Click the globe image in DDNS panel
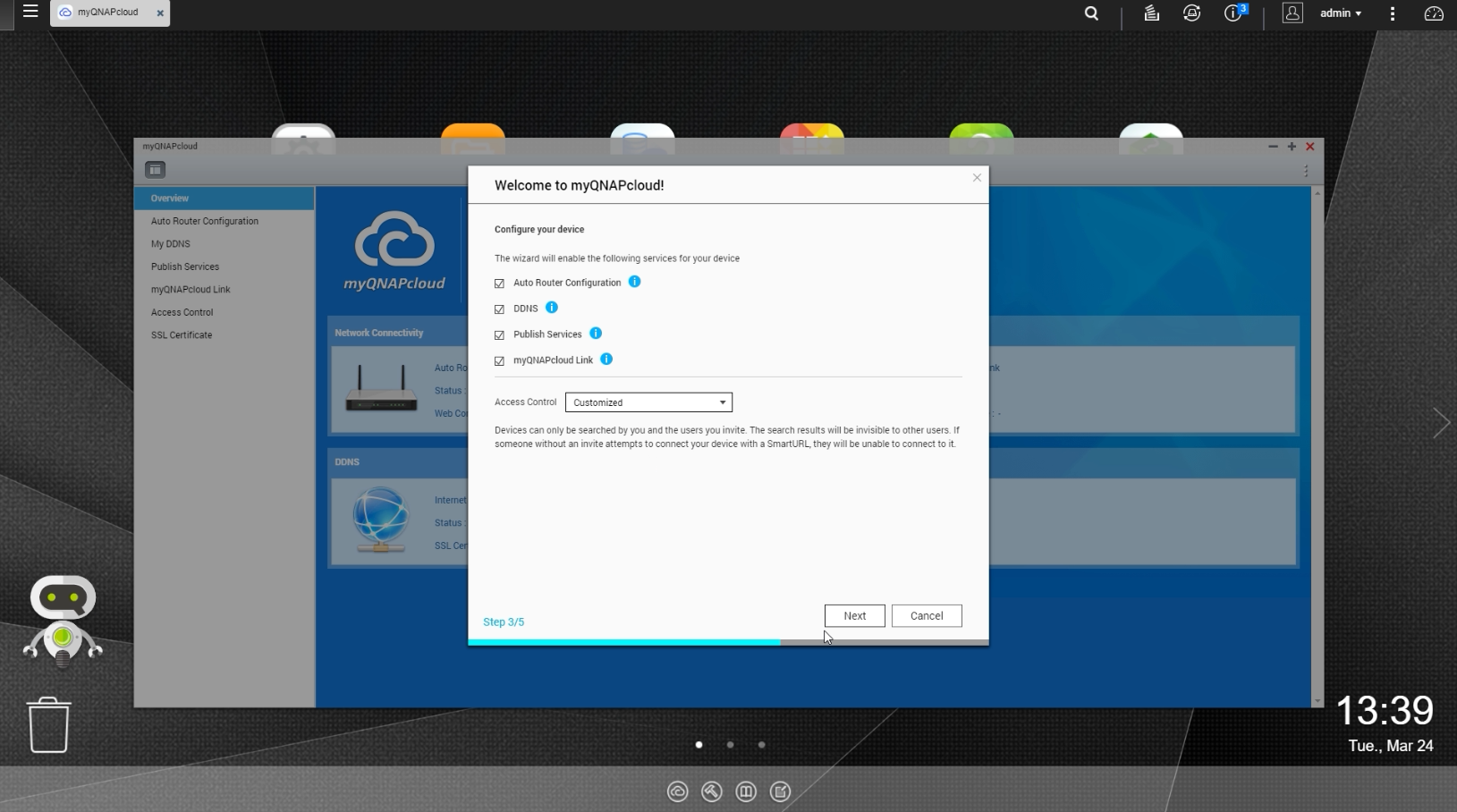 click(x=380, y=520)
